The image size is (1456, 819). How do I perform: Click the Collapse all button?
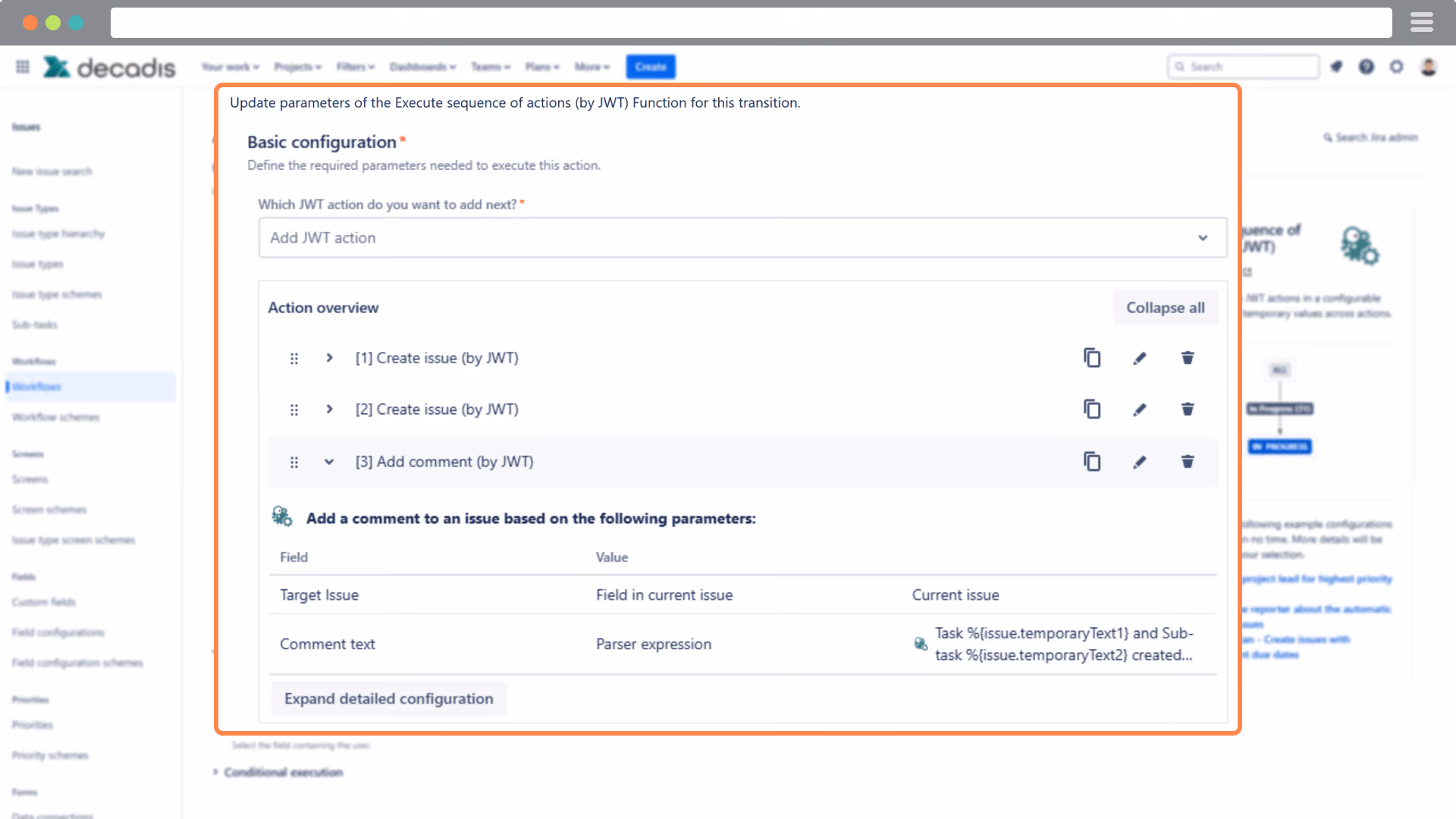coord(1166,308)
